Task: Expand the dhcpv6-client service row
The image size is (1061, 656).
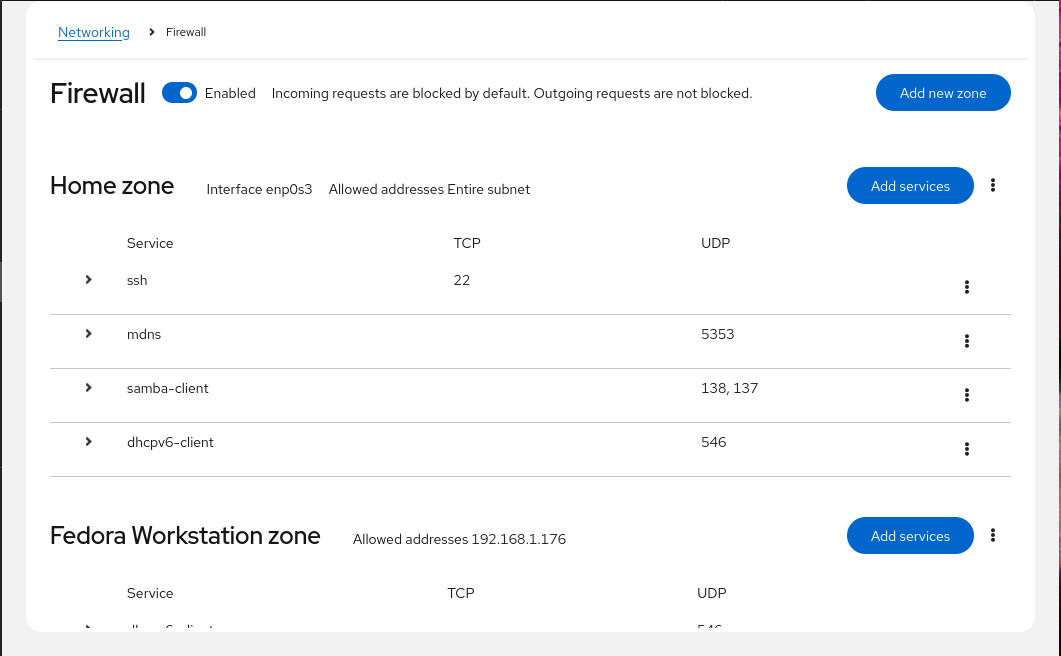Action: [x=89, y=442]
